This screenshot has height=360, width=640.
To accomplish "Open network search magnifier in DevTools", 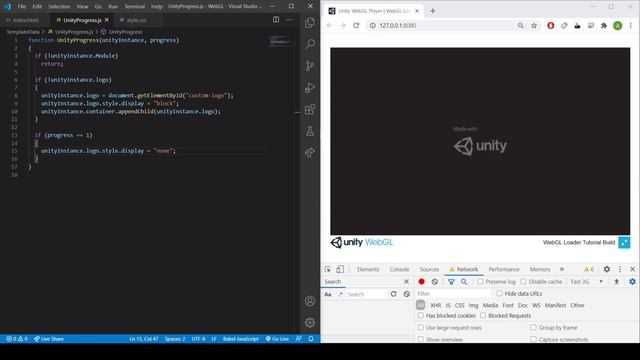I will tap(464, 282).
